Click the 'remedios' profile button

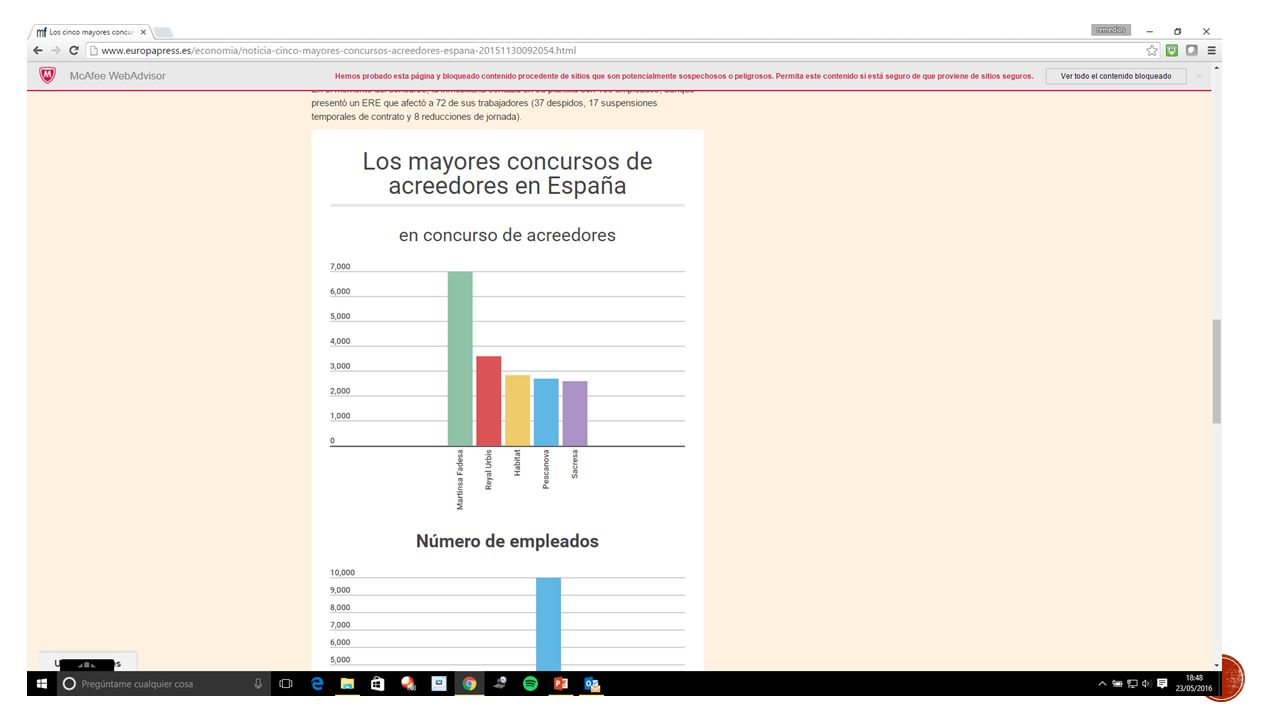click(x=1111, y=30)
